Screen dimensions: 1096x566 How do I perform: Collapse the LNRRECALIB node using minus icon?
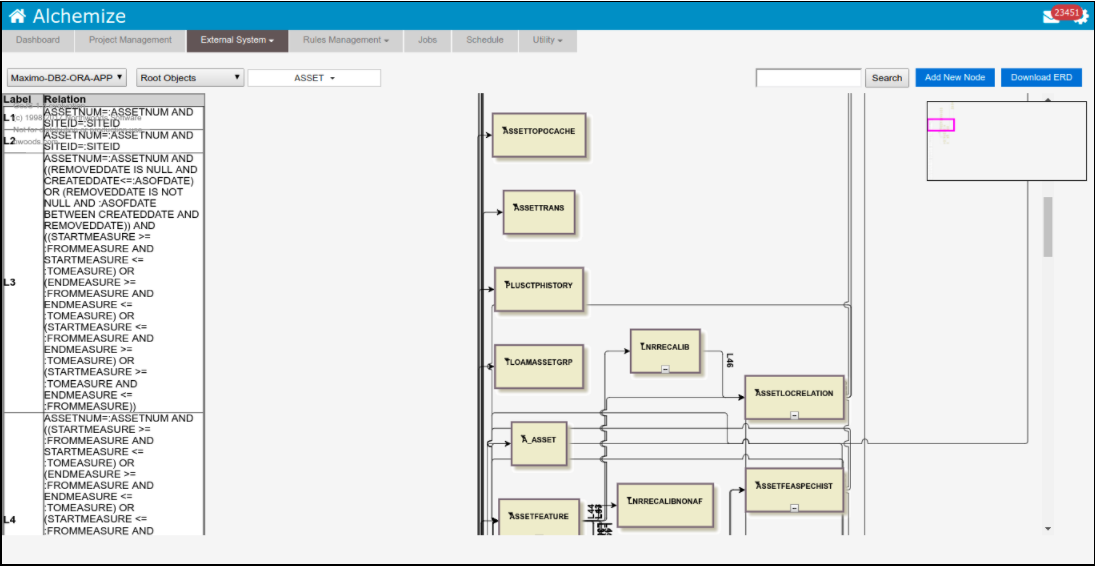pos(665,369)
